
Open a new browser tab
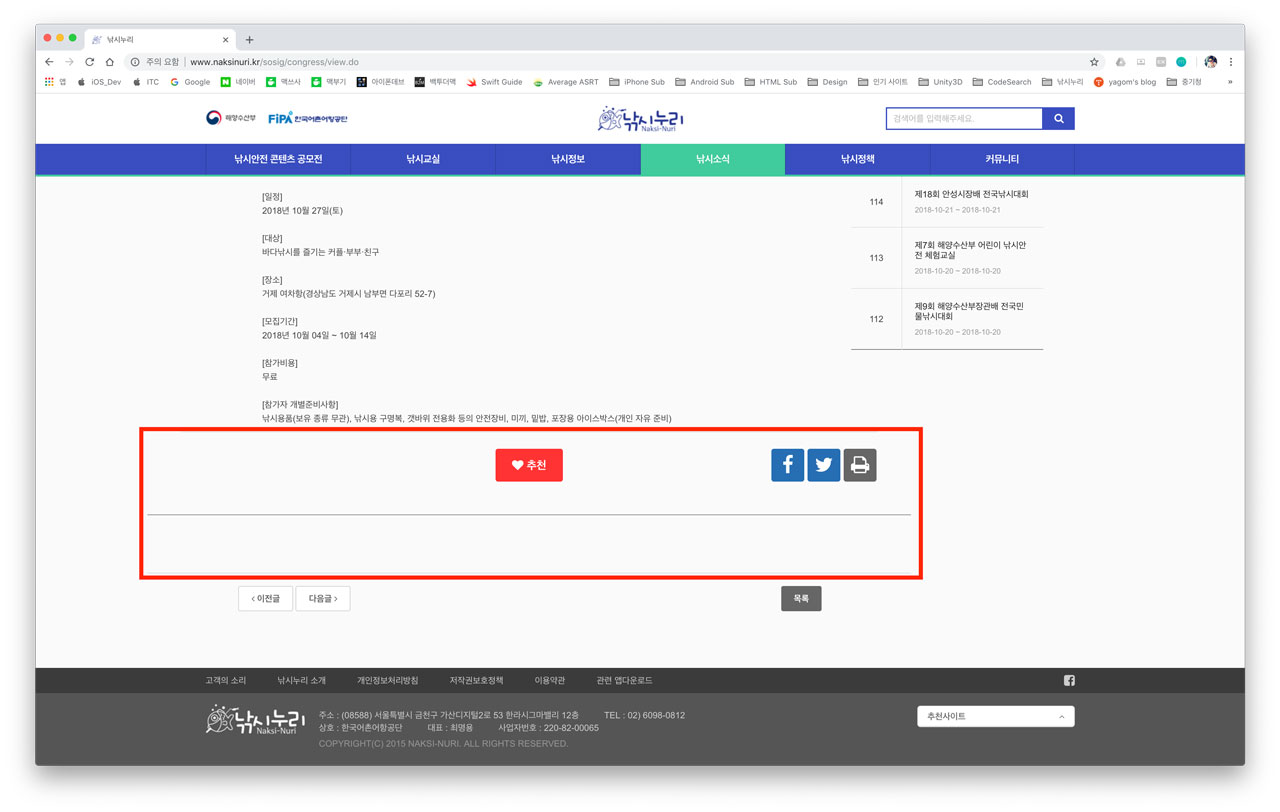250,40
